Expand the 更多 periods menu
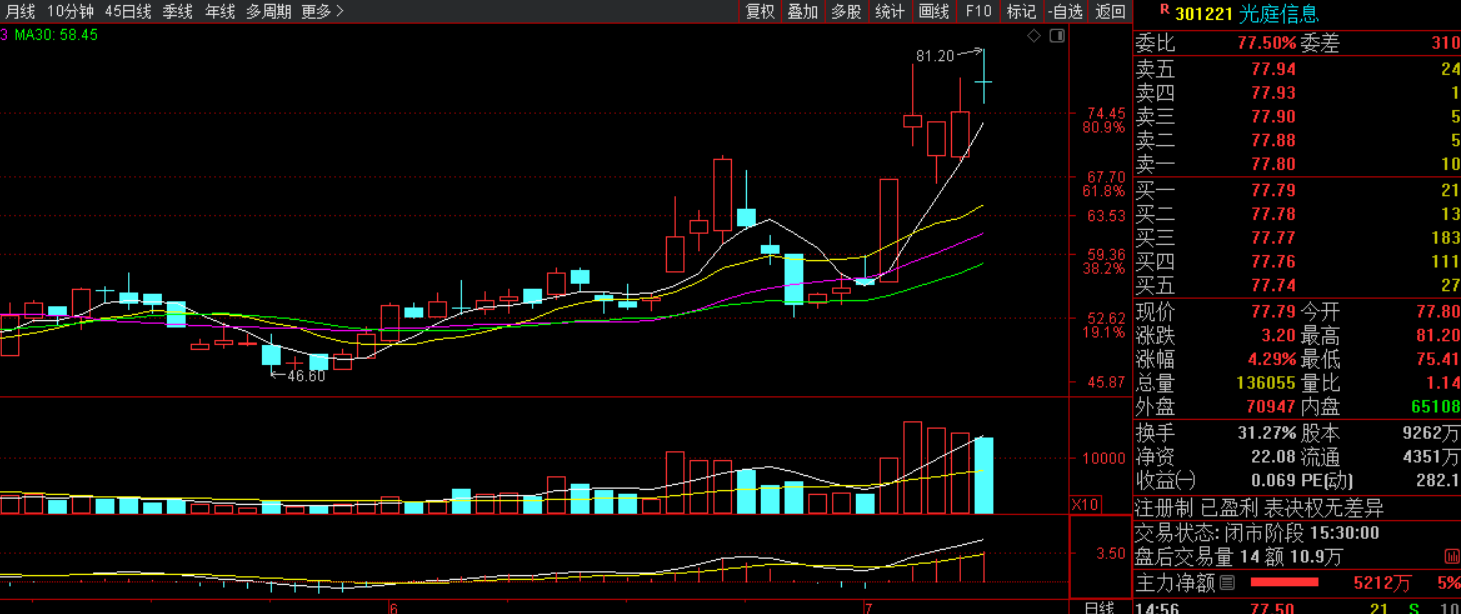Image resolution: width=1461 pixels, height=614 pixels. (322, 12)
